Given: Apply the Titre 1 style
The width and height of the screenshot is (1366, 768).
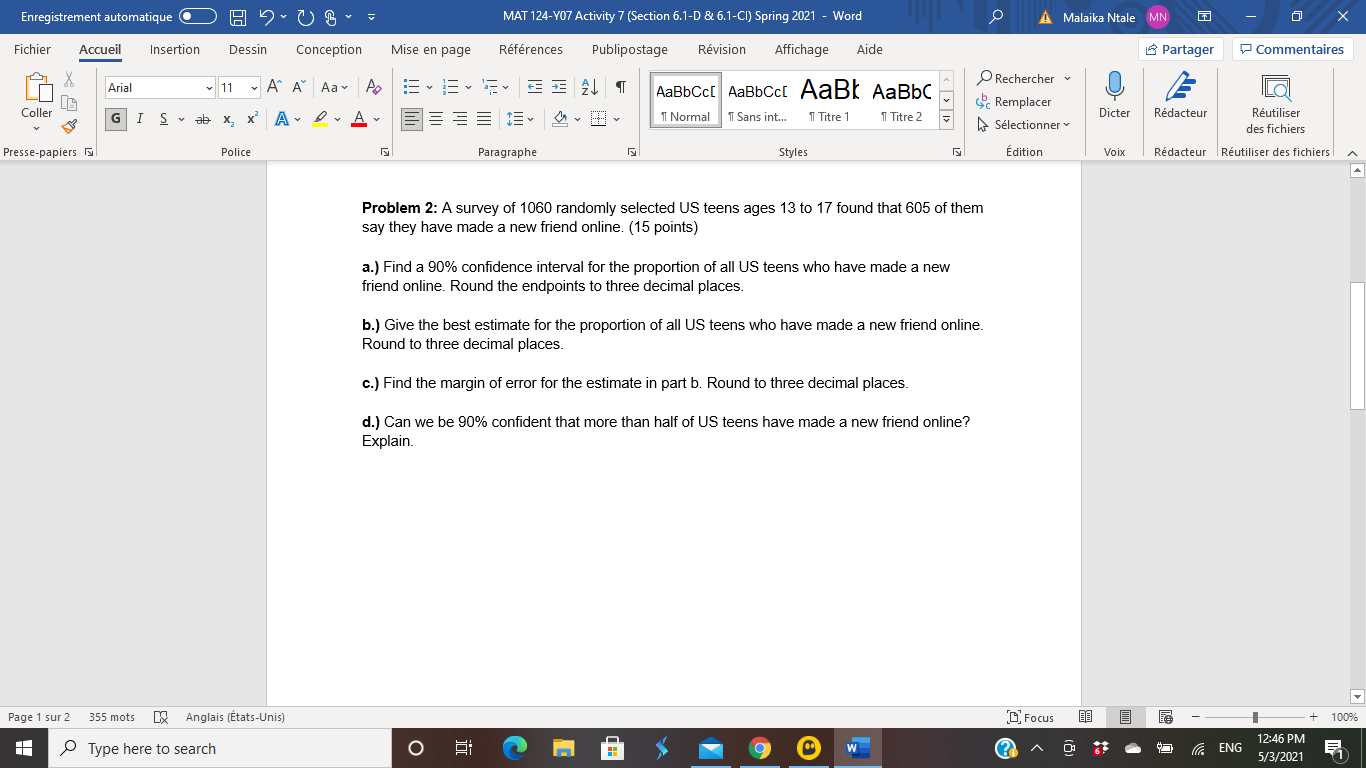Looking at the screenshot, I should (829, 101).
